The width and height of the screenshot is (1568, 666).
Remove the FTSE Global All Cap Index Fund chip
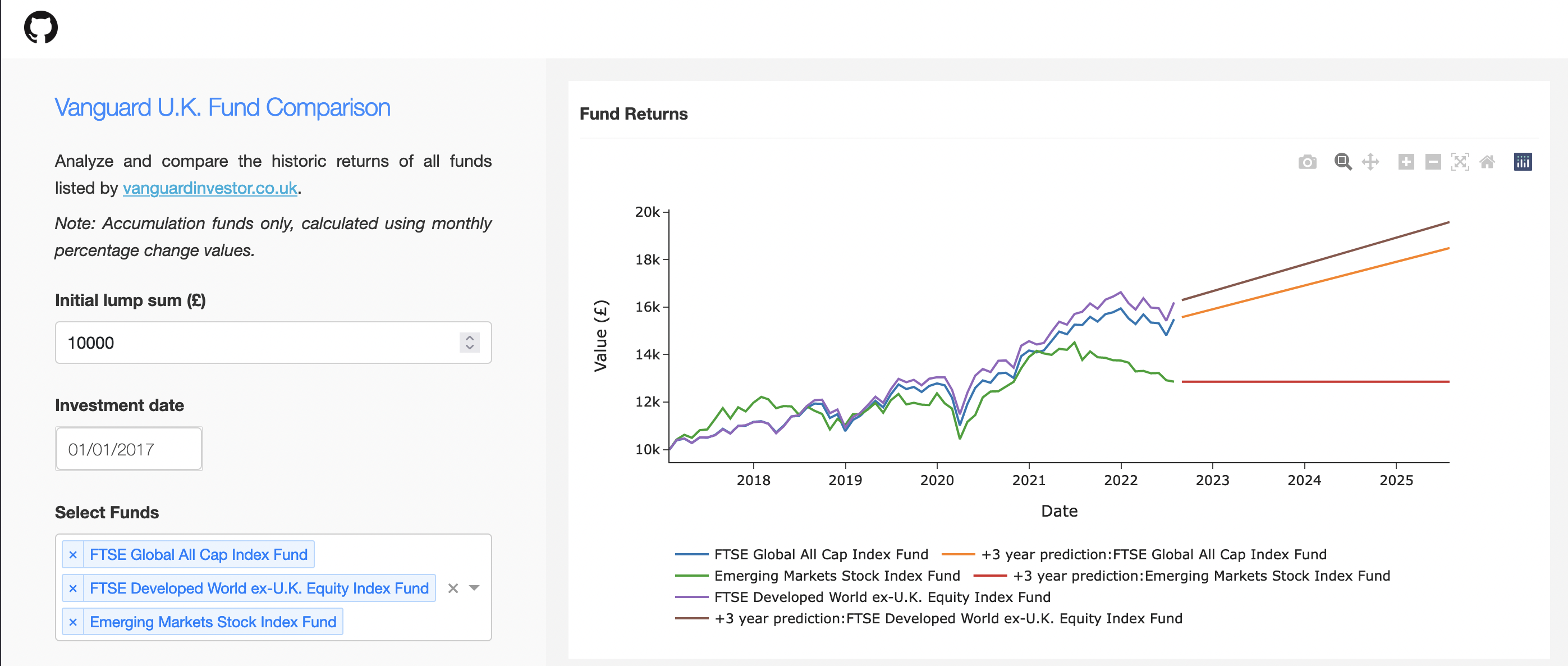tap(74, 554)
